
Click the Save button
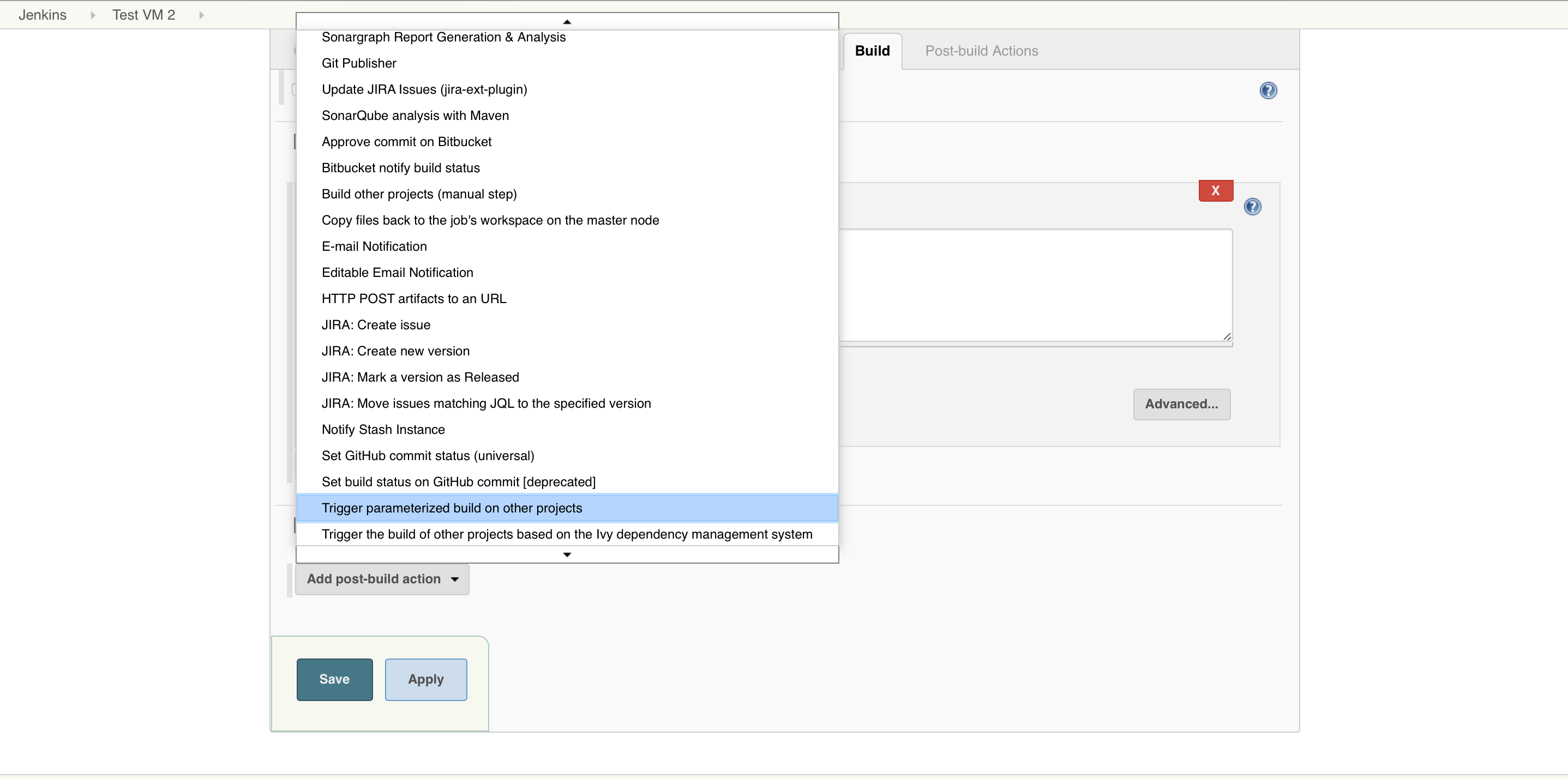[335, 679]
